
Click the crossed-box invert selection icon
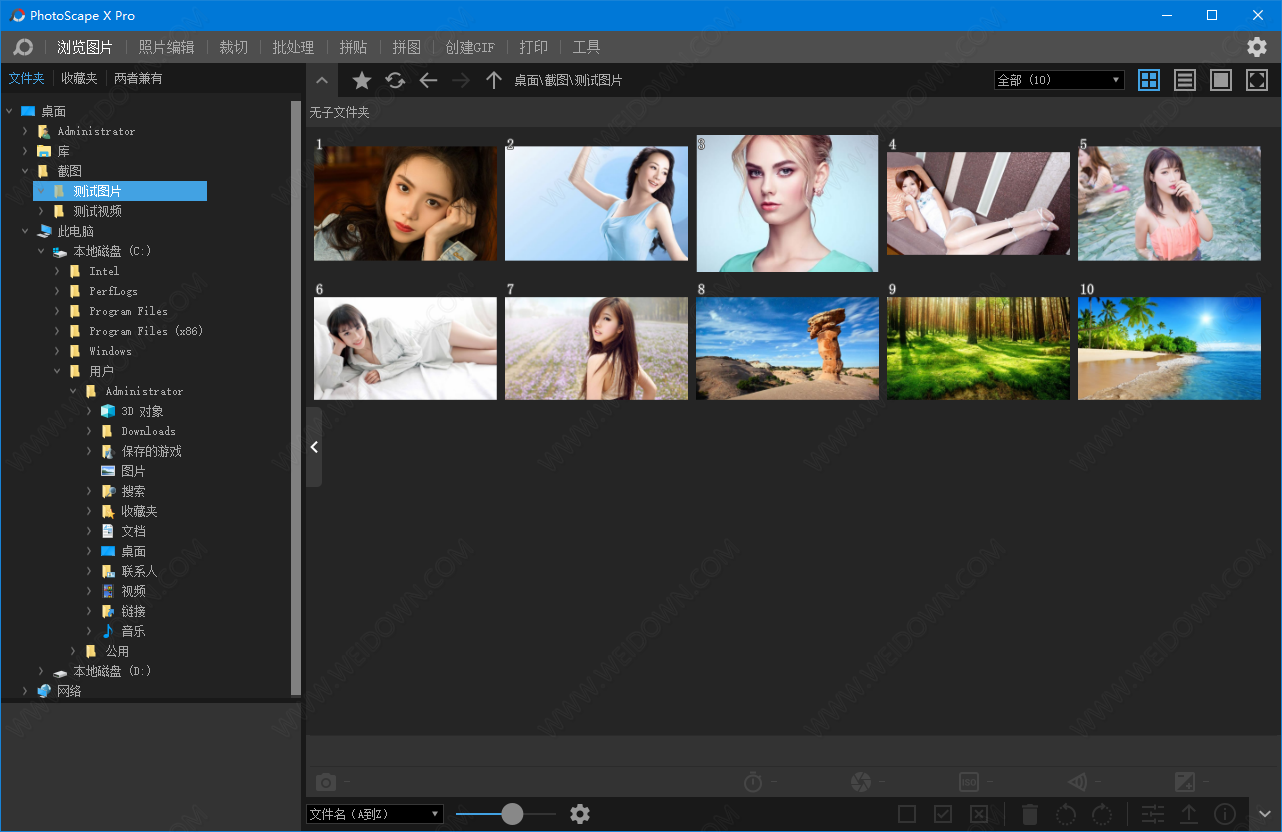pos(979,814)
